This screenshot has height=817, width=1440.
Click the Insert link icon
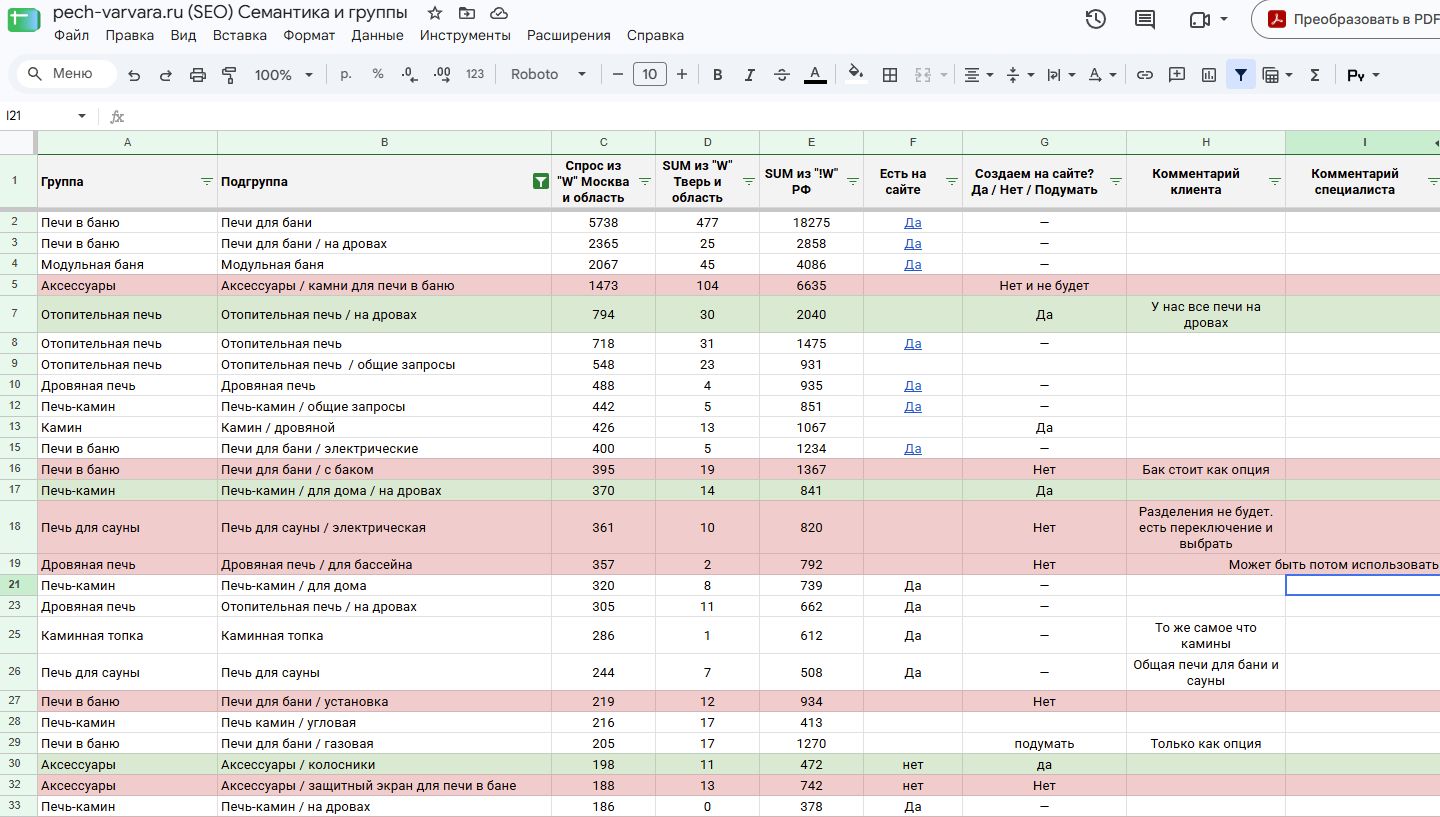[1145, 75]
